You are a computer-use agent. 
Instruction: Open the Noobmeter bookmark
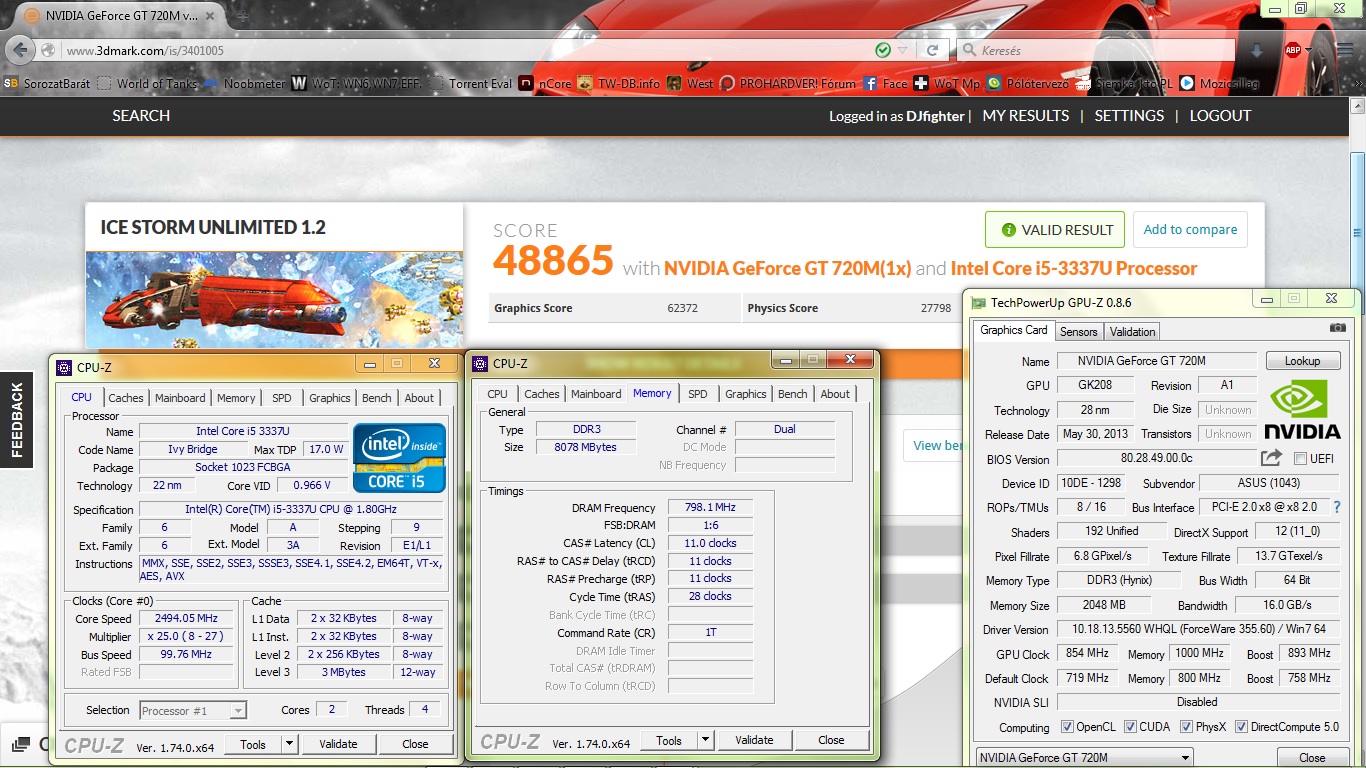(x=245, y=84)
